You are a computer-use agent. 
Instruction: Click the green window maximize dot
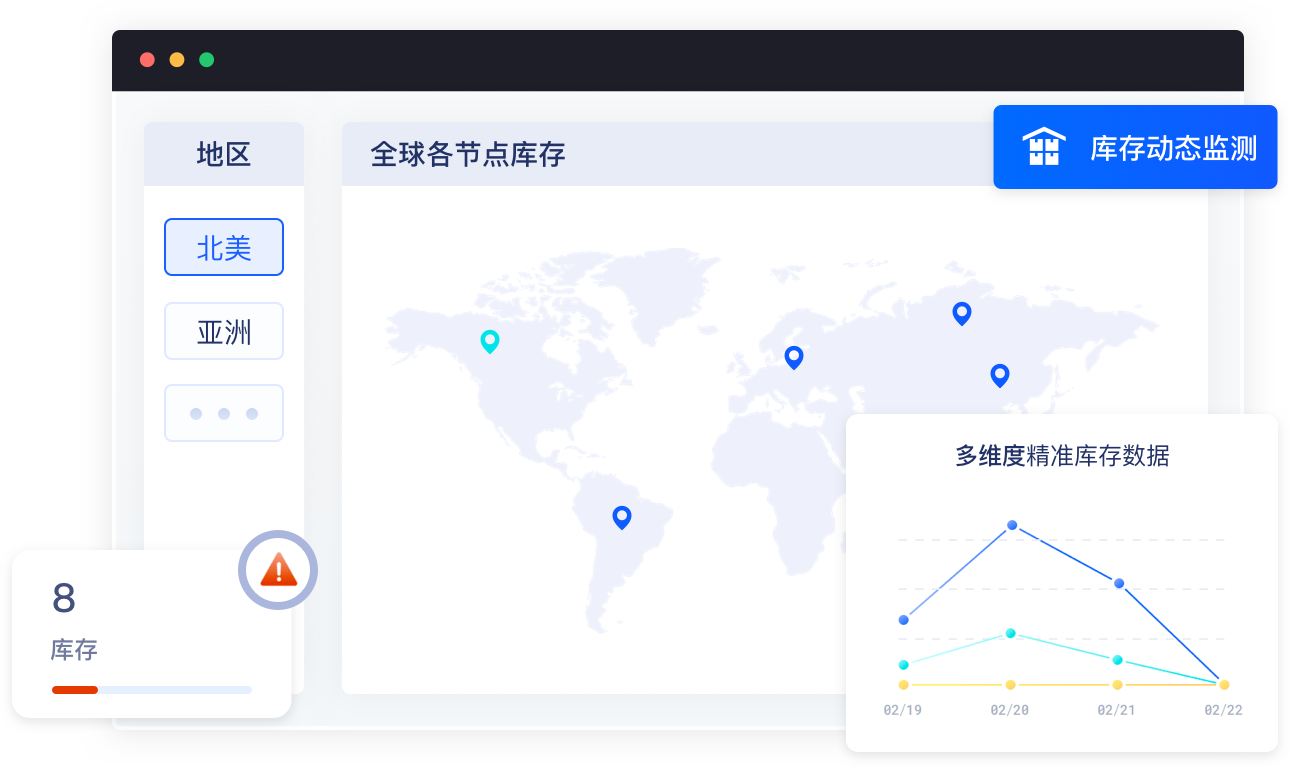point(207,60)
